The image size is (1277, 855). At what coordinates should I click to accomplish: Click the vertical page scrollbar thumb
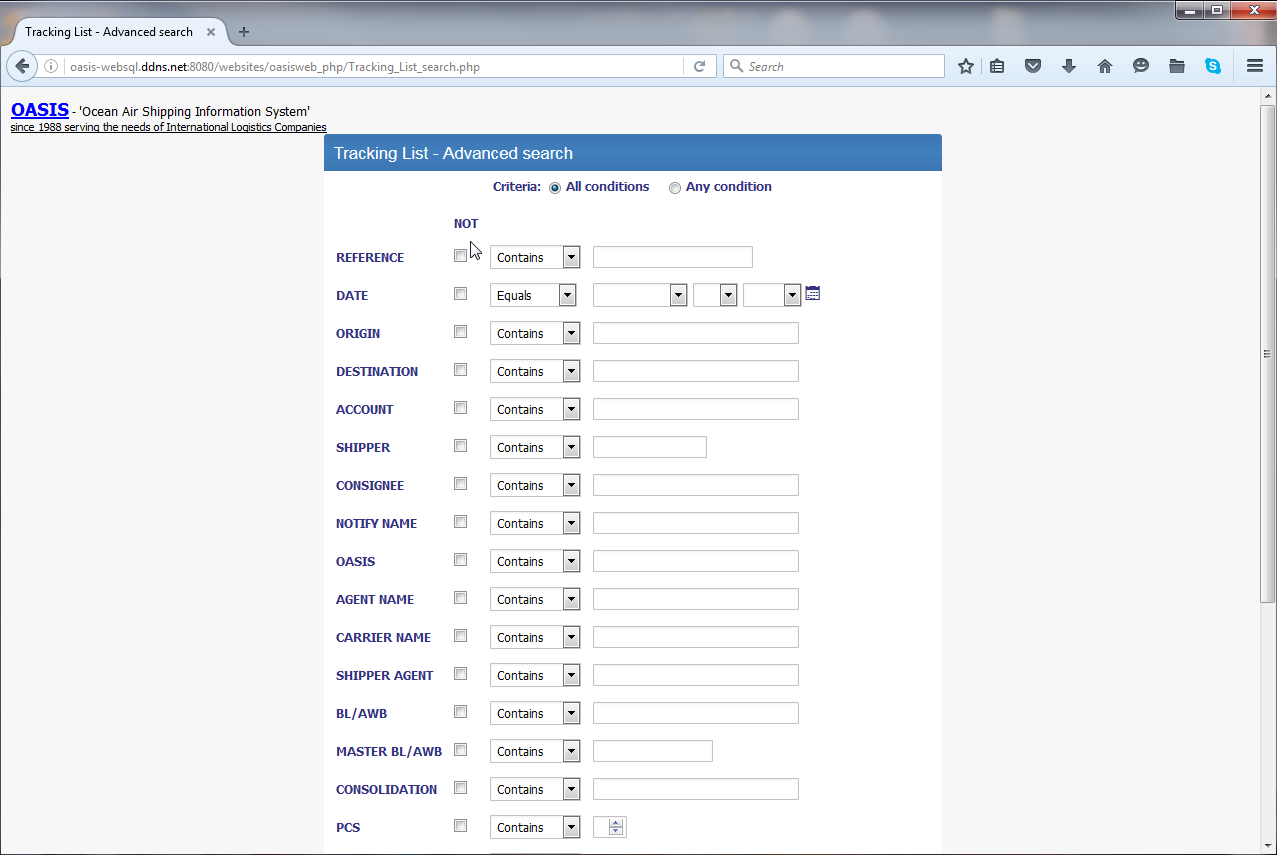pyautogui.click(x=1268, y=353)
